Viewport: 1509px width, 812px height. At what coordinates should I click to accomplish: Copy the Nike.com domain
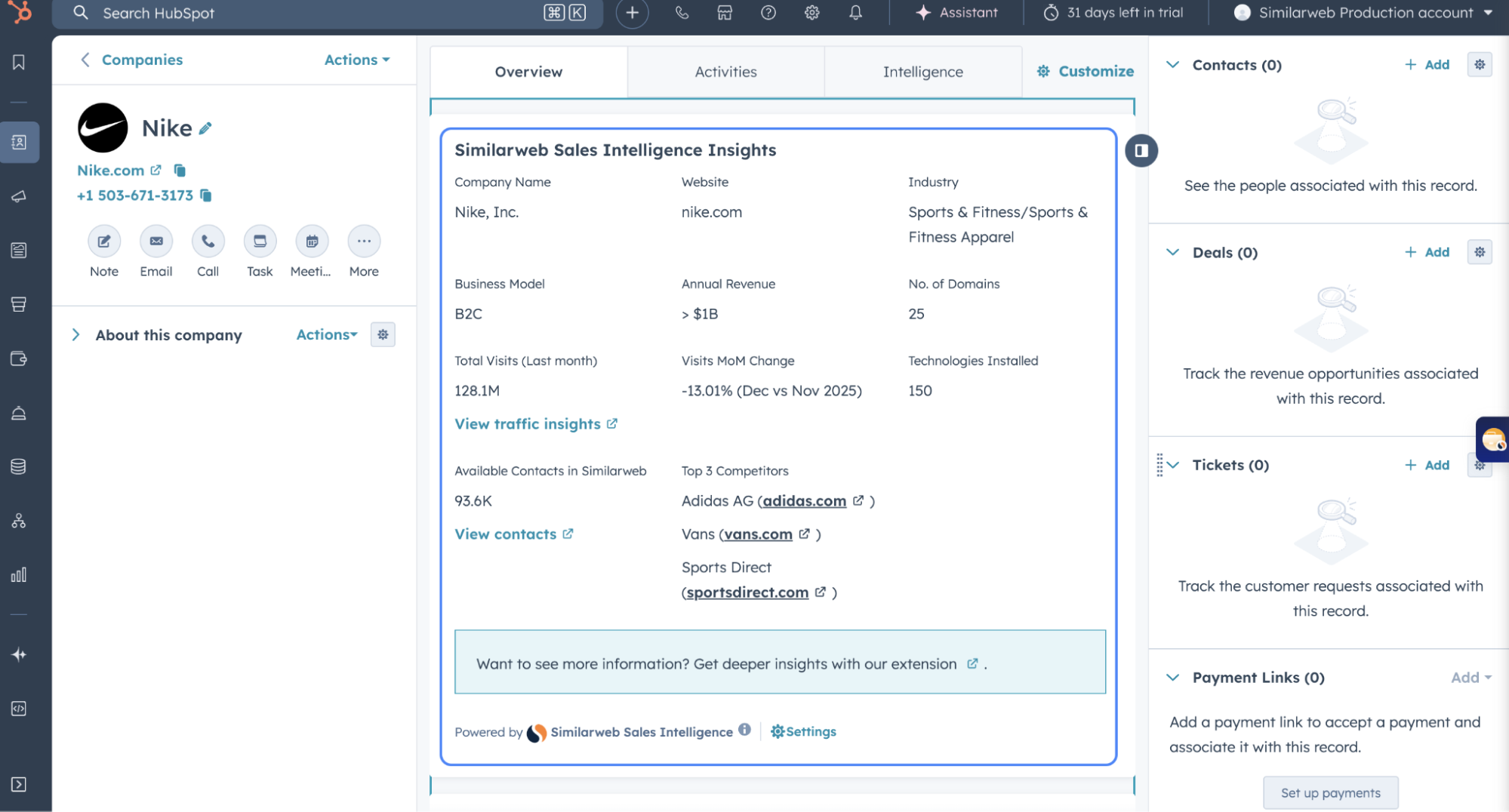180,171
